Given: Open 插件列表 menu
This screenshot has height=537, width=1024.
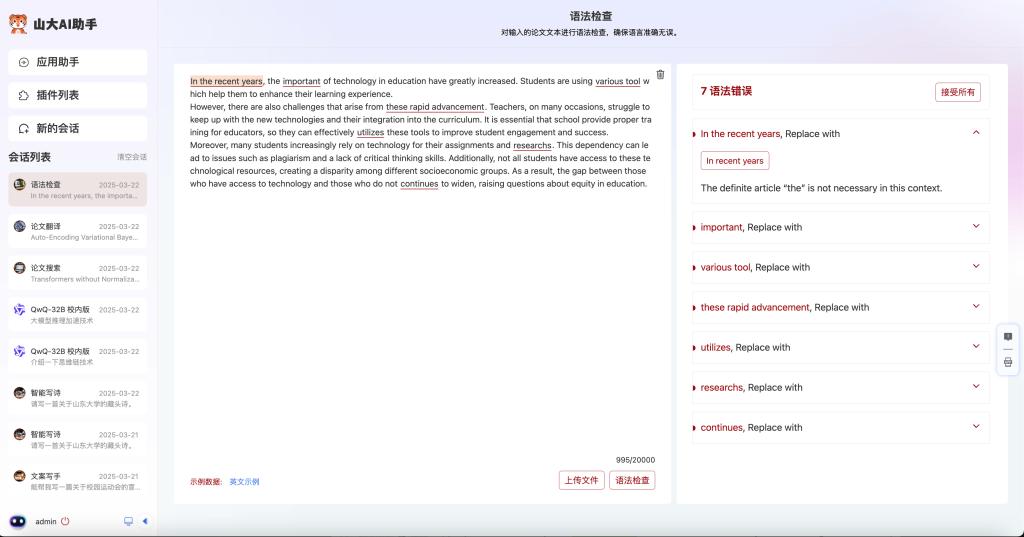Looking at the screenshot, I should click(78, 95).
